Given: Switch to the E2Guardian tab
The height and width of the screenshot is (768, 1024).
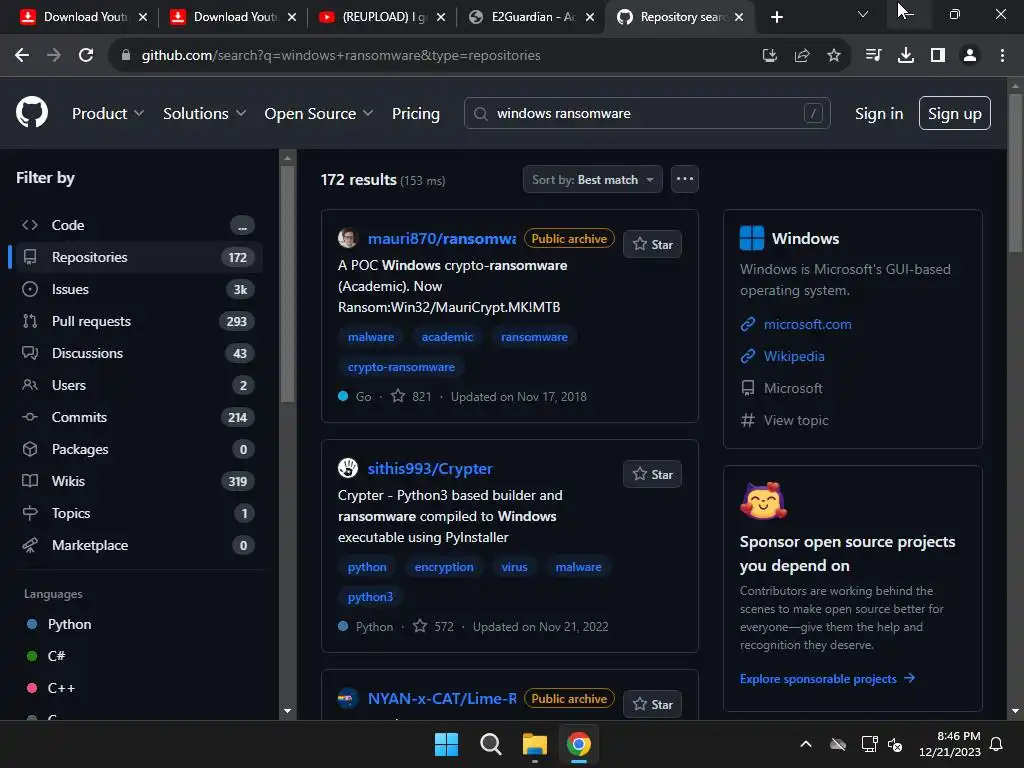Looking at the screenshot, I should (530, 17).
